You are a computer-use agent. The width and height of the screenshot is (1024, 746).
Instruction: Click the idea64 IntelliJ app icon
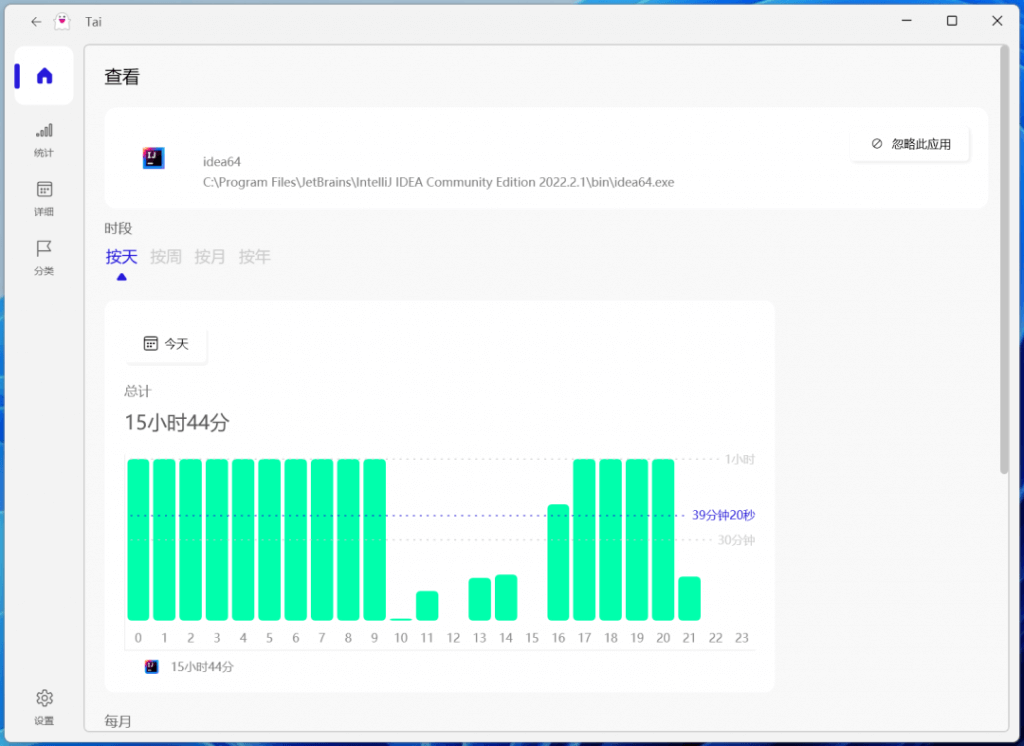point(153,158)
